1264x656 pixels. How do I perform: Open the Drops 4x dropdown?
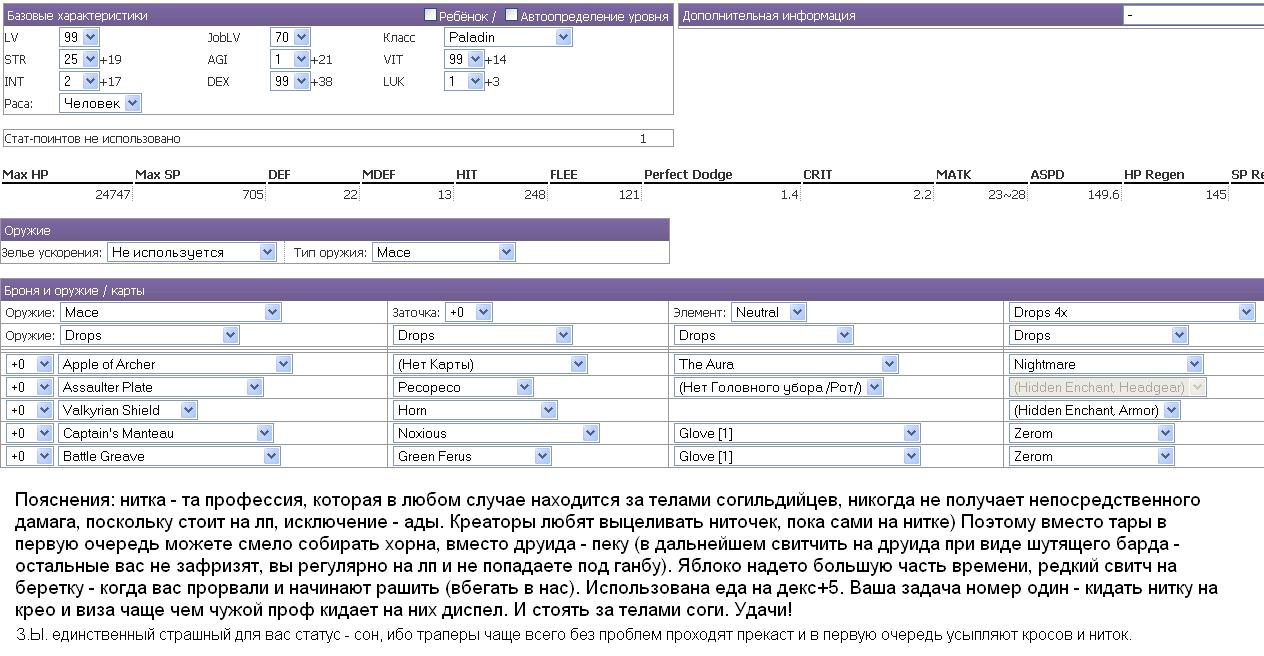1132,312
